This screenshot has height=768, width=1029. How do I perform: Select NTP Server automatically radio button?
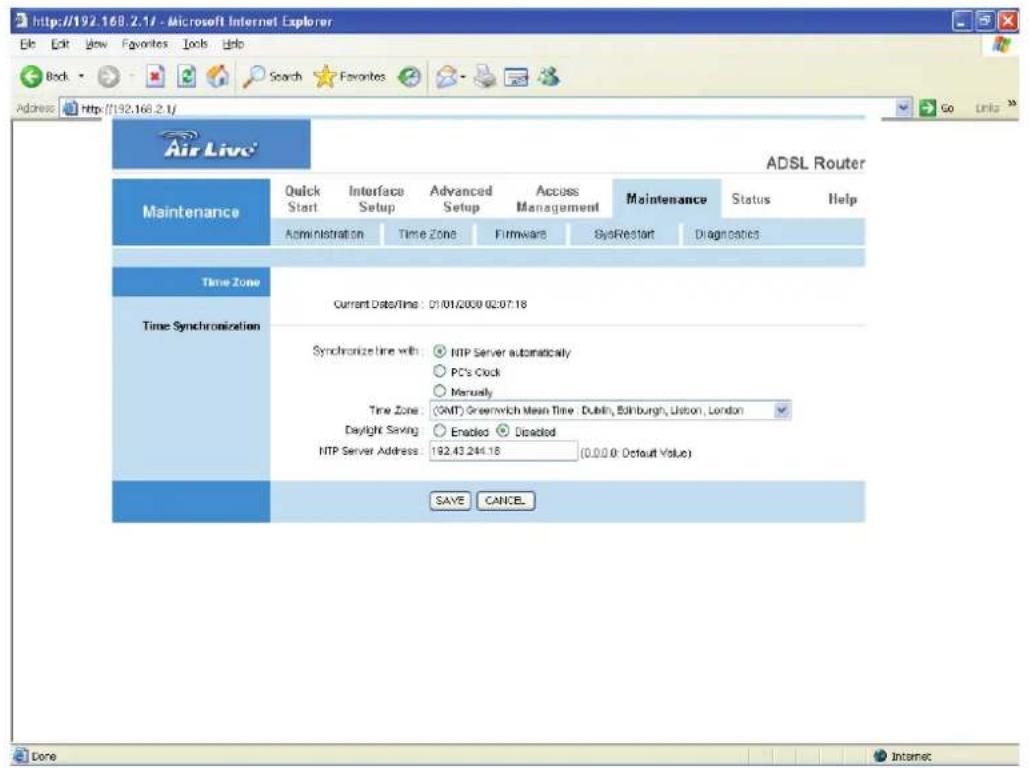(440, 351)
